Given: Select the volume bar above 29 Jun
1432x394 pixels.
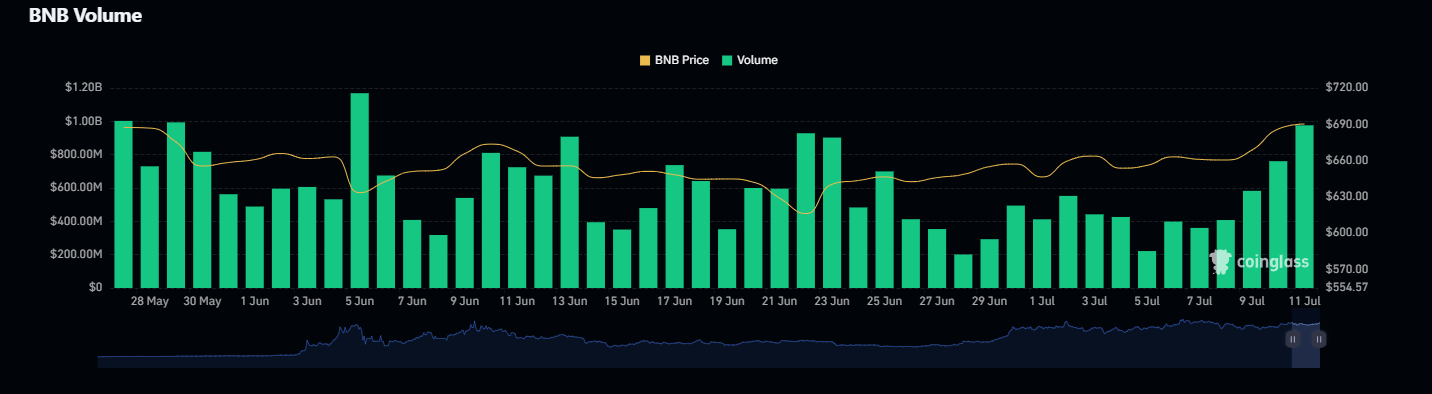Looking at the screenshot, I should point(989,263).
